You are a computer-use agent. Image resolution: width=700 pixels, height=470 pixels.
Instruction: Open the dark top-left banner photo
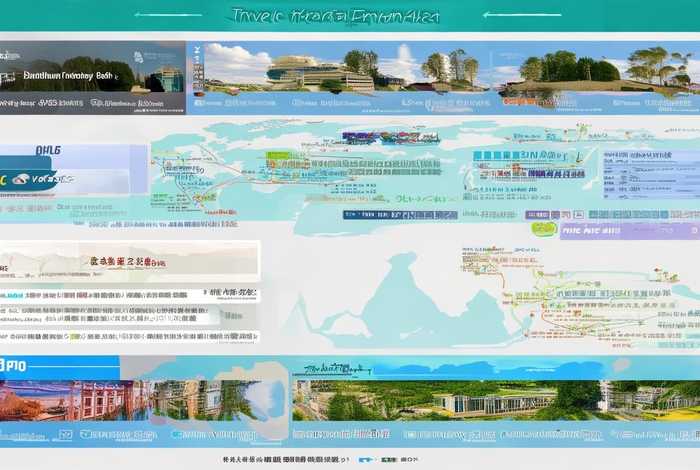click(x=92, y=78)
